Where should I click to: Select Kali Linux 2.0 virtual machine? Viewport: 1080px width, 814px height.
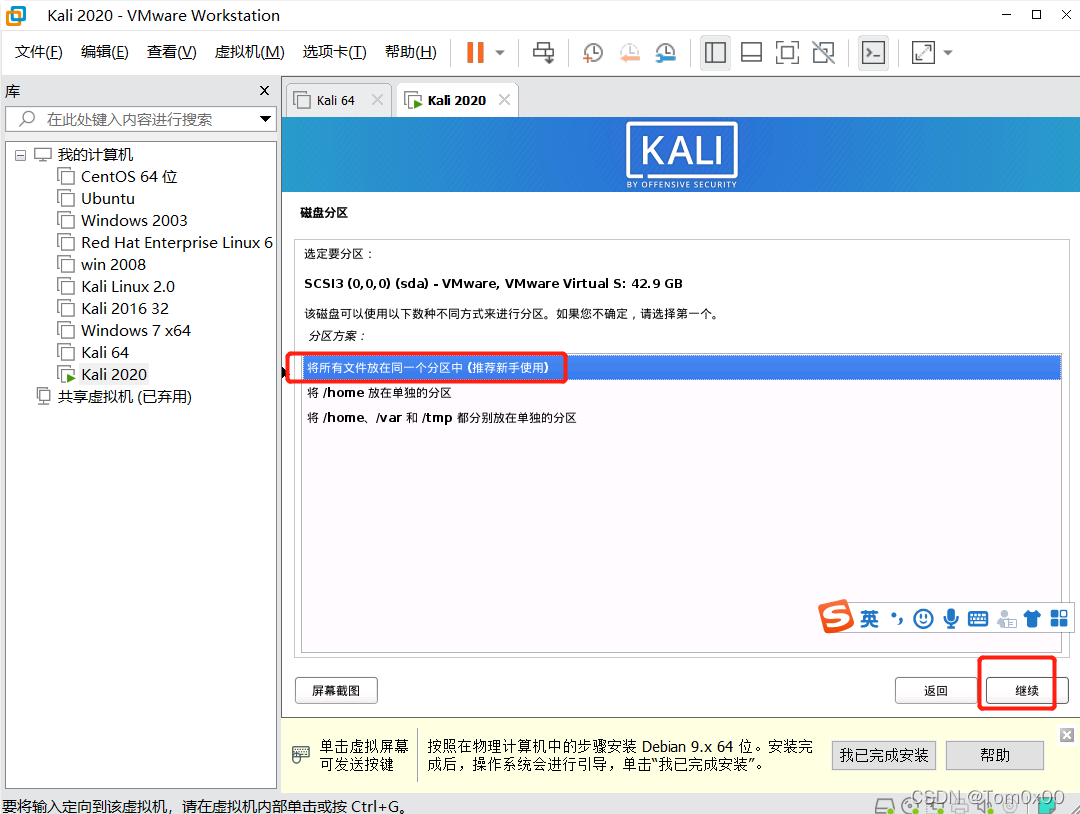point(127,286)
